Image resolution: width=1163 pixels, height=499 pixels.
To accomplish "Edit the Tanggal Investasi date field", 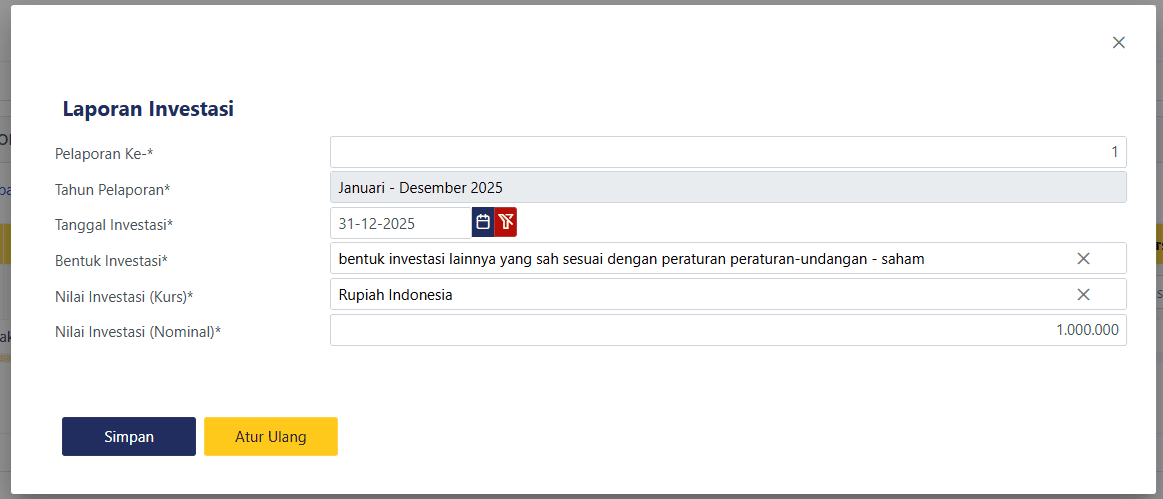I will 401,222.
